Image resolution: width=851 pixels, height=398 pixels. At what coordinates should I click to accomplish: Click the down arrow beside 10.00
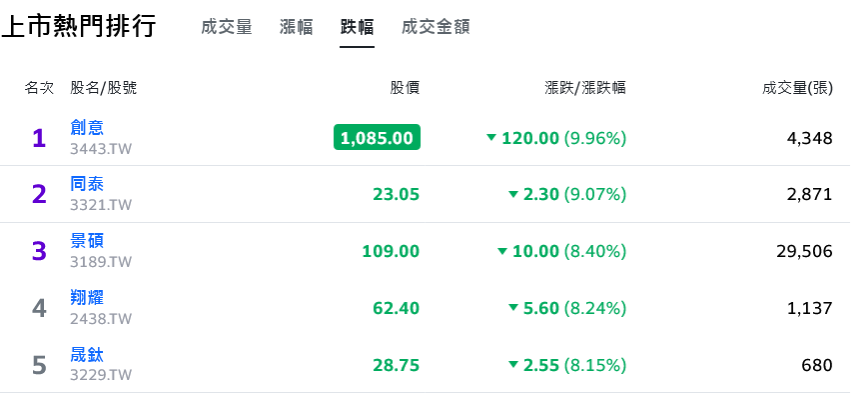click(502, 251)
